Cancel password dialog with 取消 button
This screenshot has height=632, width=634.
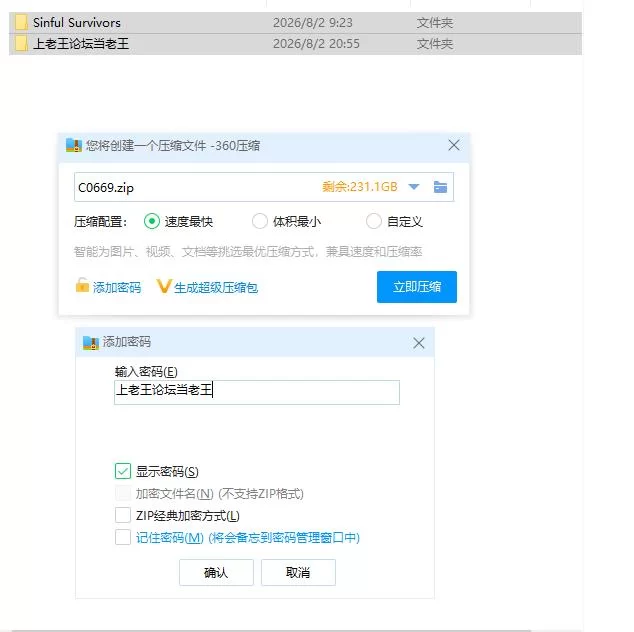point(298,572)
